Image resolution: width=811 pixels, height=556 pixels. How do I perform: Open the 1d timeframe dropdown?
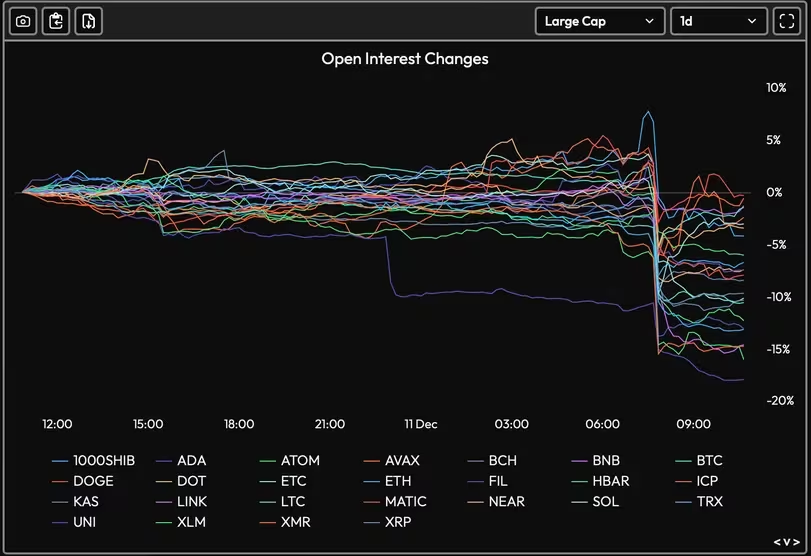click(x=718, y=21)
